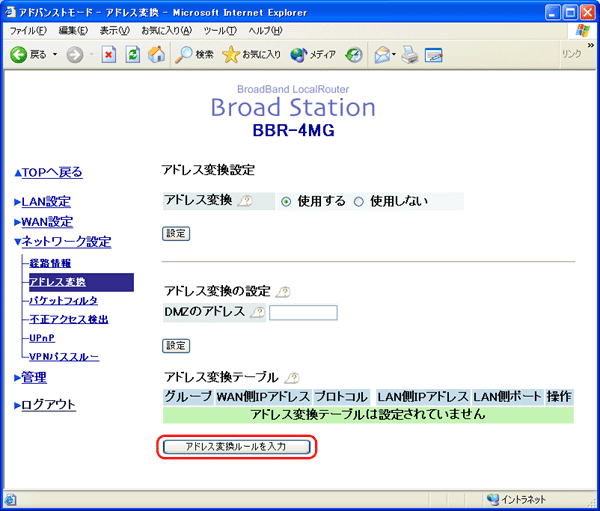Click the DMZ address input field

click(303, 312)
